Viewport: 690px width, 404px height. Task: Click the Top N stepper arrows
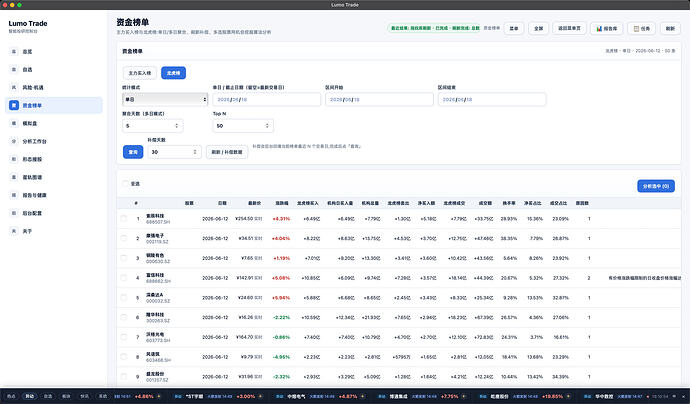point(267,126)
